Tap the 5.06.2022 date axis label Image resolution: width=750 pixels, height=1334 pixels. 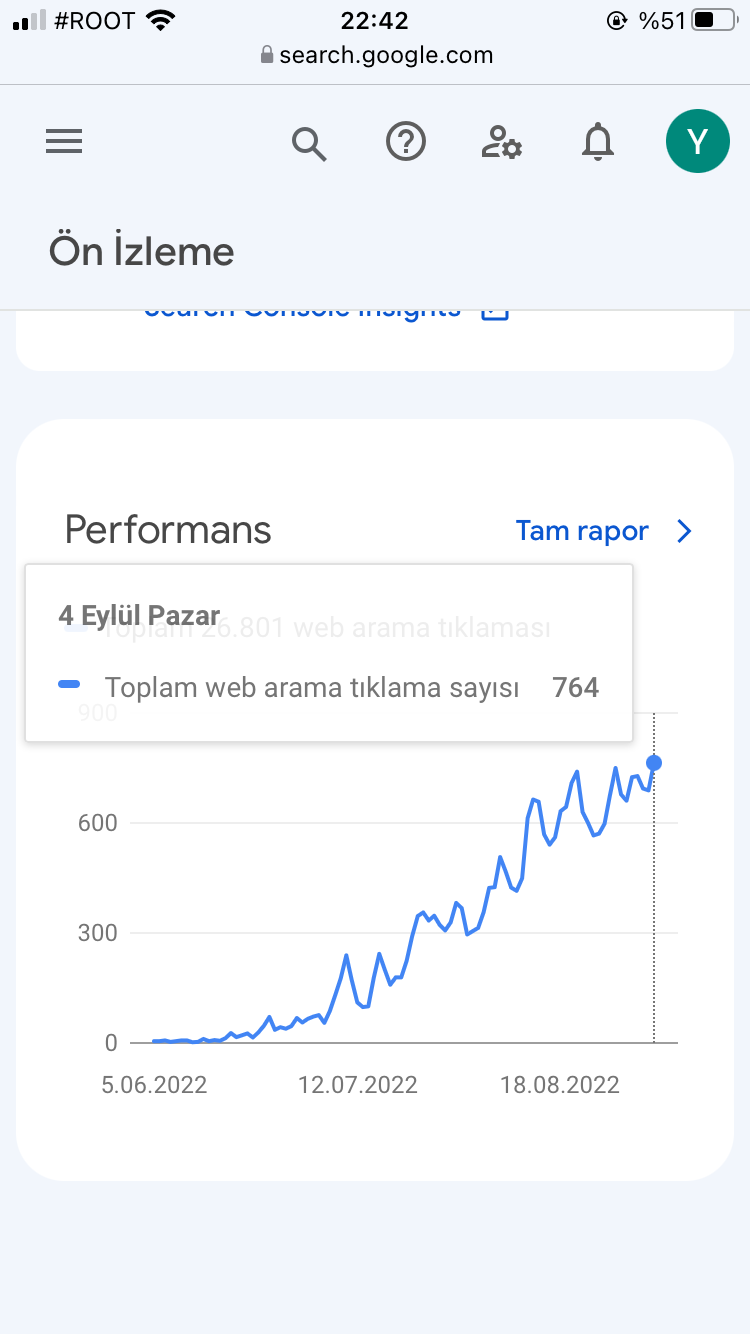[154, 1085]
